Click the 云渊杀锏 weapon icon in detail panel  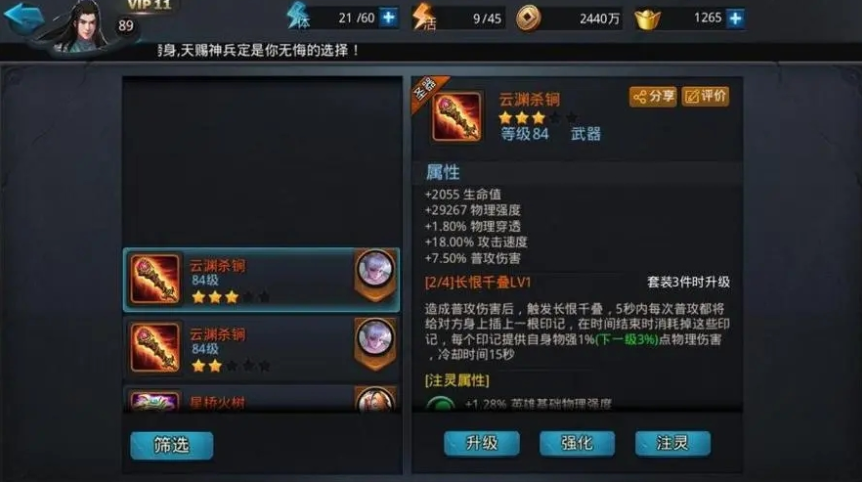456,117
